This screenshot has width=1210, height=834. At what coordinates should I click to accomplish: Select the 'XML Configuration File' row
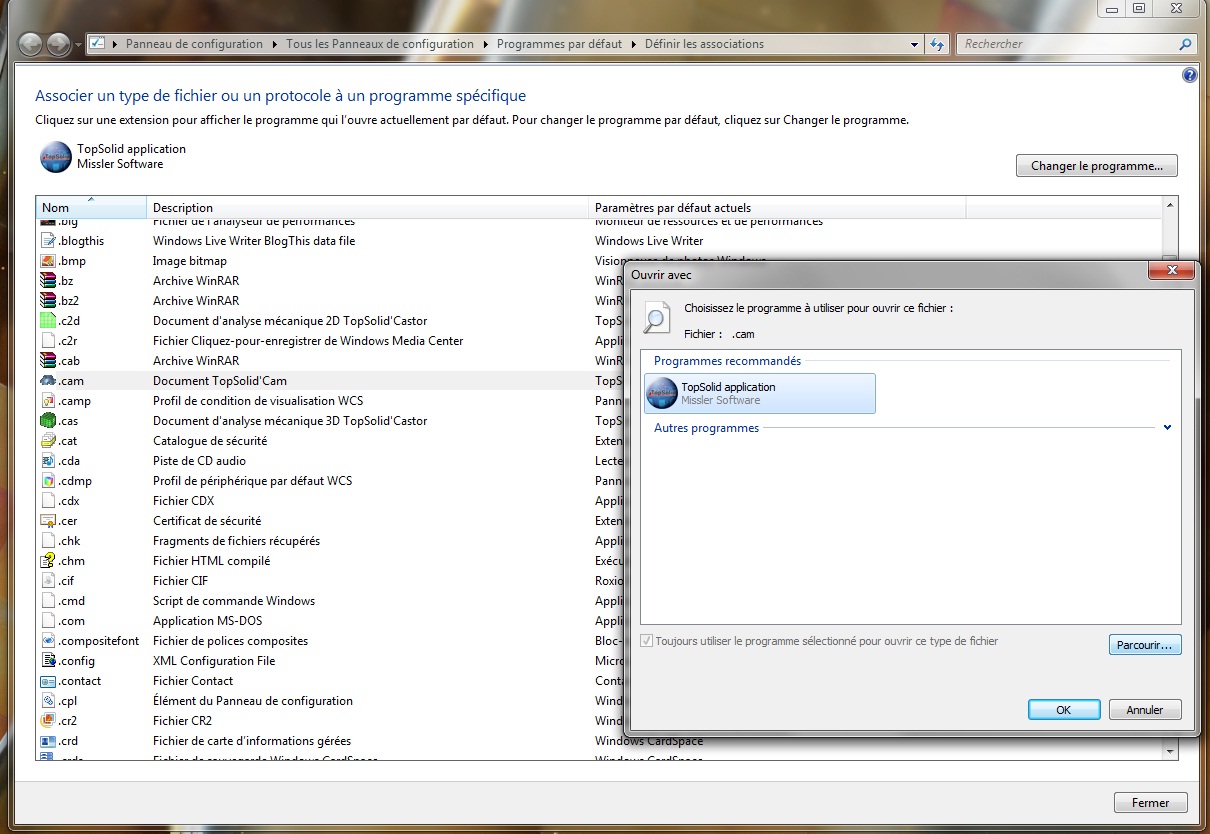coord(214,661)
